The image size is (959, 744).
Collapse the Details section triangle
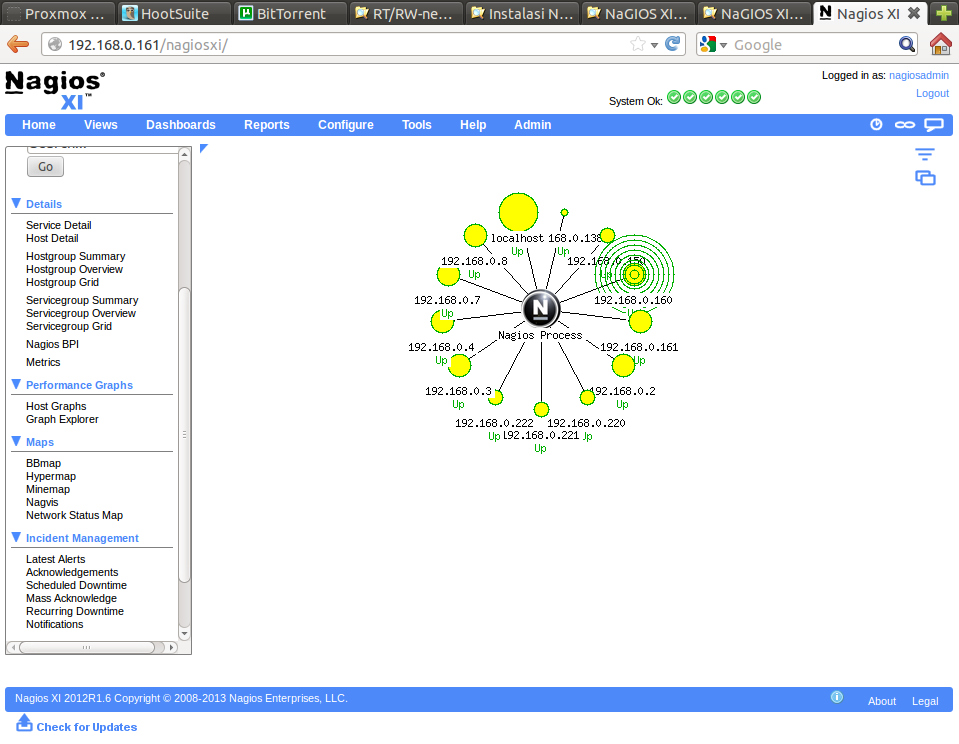[16, 203]
